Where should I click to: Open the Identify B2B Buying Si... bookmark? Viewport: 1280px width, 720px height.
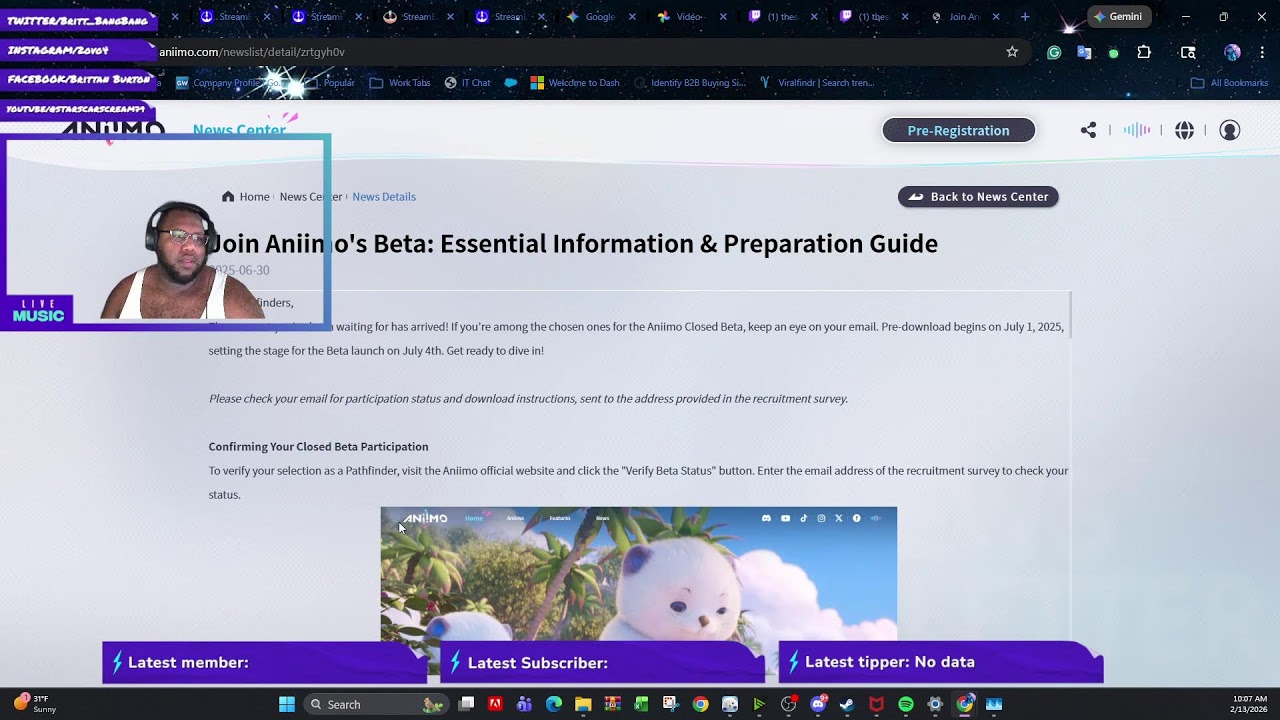690,83
